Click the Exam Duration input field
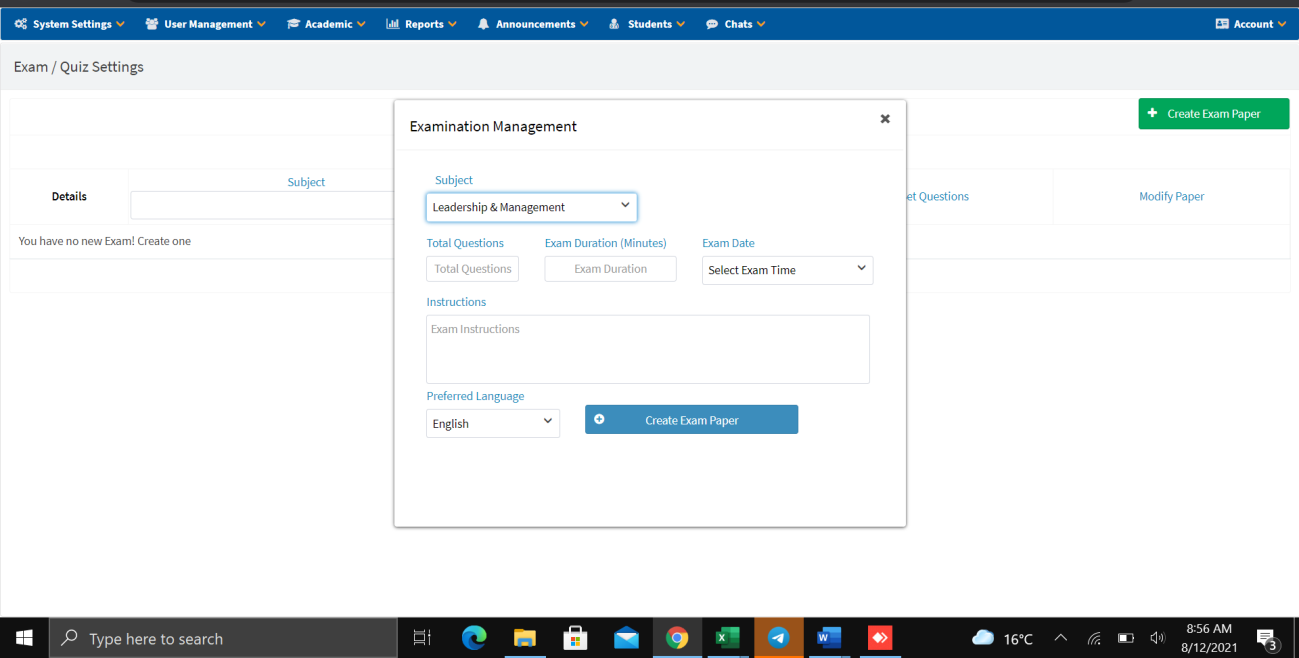The width and height of the screenshot is (1299, 658). click(610, 269)
